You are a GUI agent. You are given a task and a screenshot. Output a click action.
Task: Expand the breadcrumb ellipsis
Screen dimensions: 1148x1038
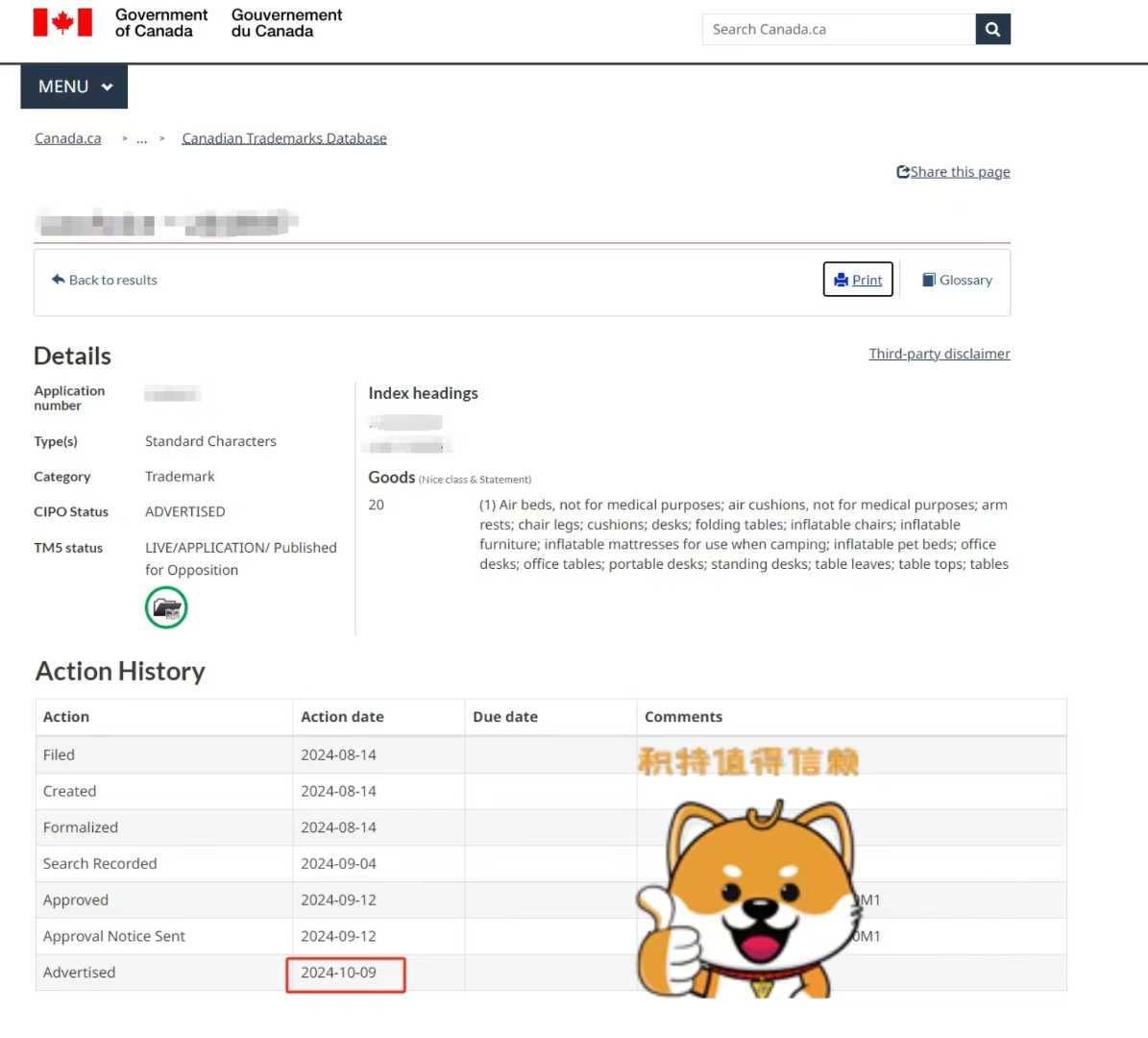pyautogui.click(x=142, y=139)
